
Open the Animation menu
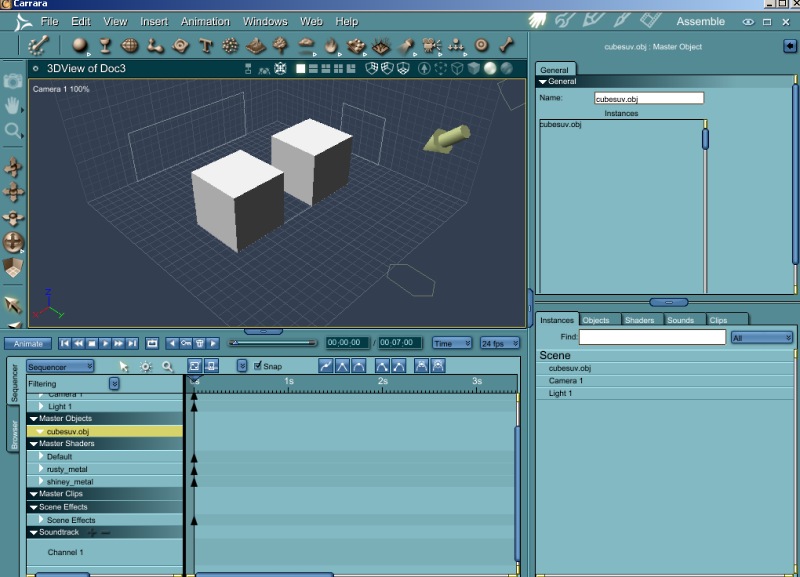point(204,21)
